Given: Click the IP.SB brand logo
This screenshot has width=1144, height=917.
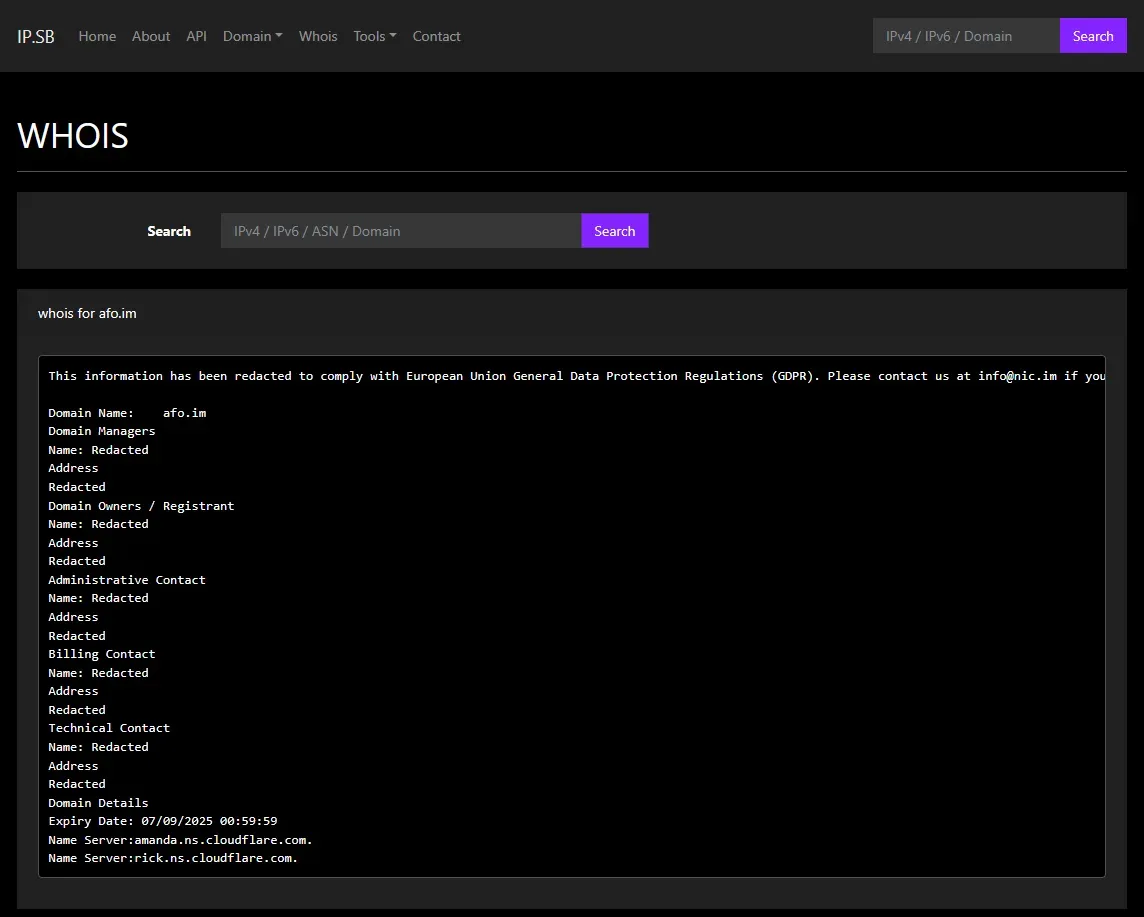Looking at the screenshot, I should point(36,36).
